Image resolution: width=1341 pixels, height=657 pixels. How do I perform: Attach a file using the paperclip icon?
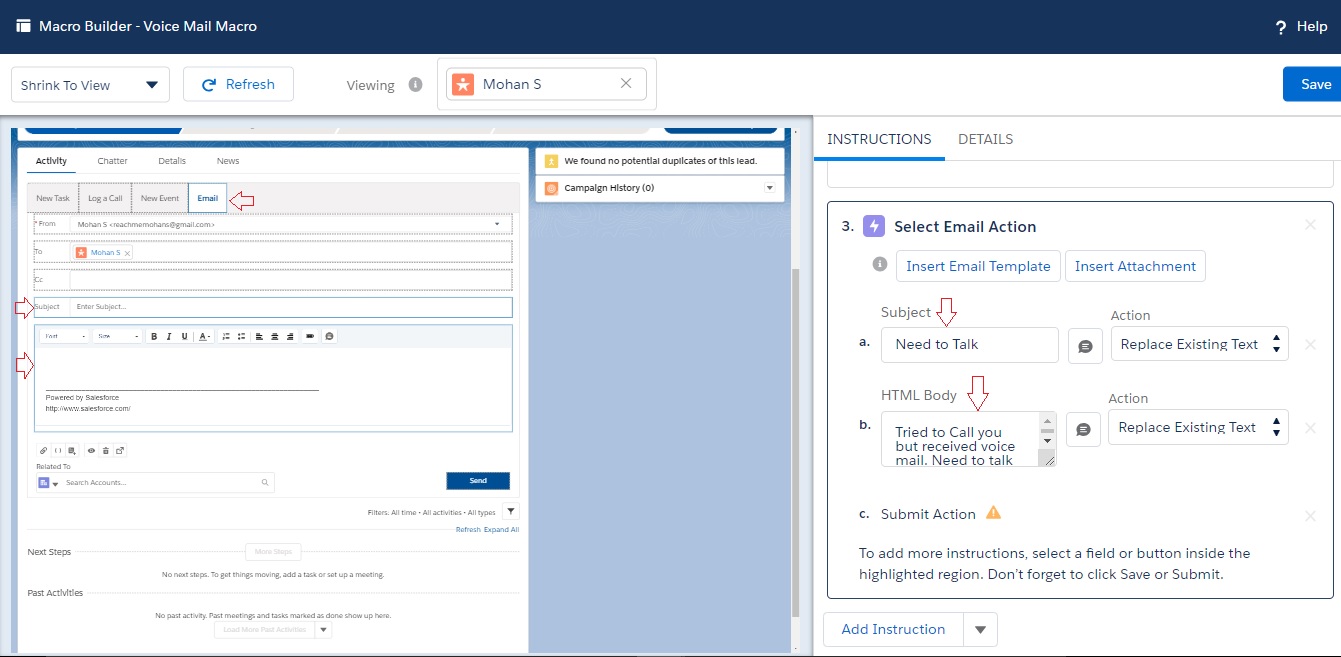point(44,450)
